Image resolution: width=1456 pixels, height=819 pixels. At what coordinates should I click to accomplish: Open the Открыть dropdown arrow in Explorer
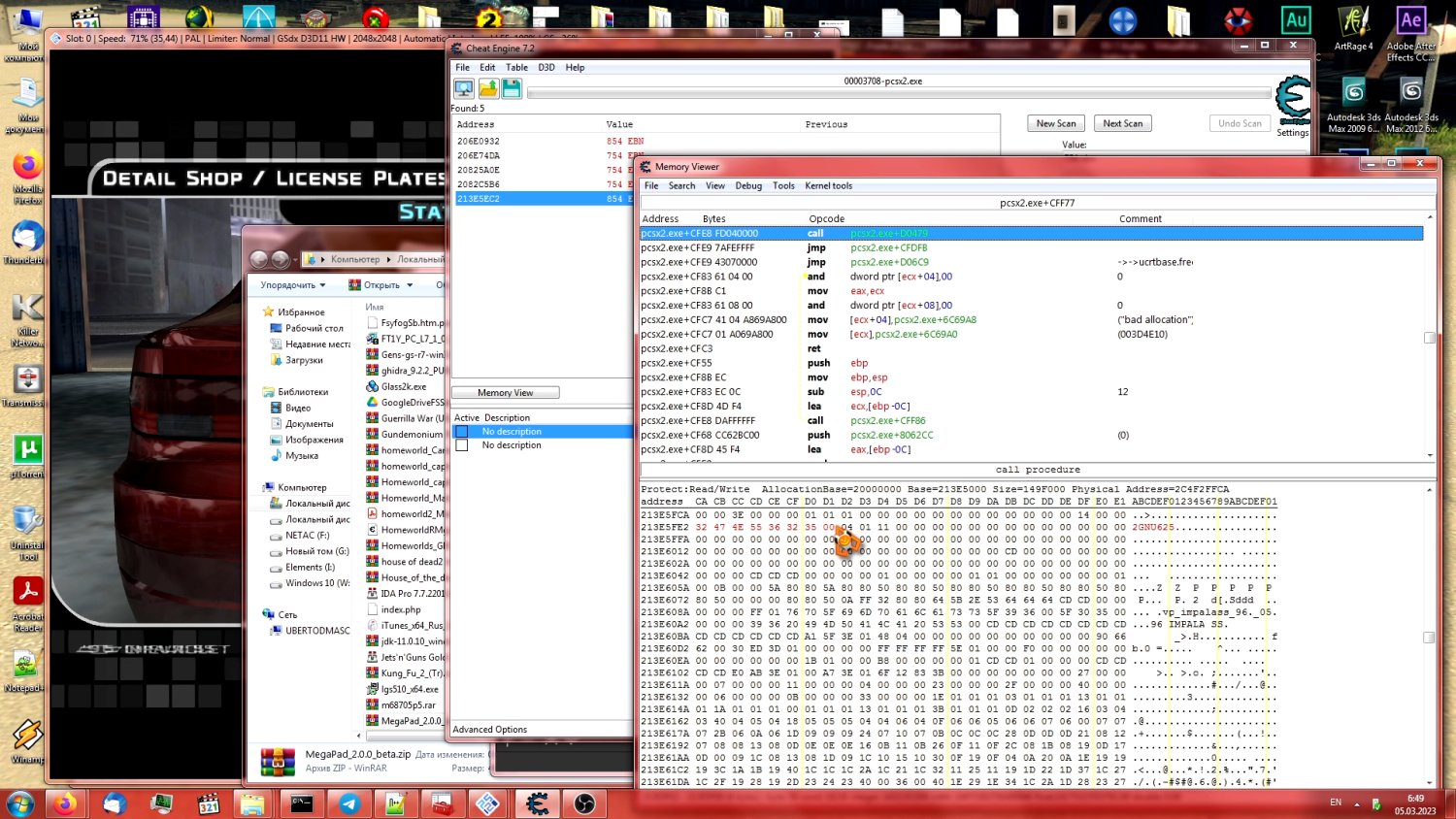click(410, 285)
